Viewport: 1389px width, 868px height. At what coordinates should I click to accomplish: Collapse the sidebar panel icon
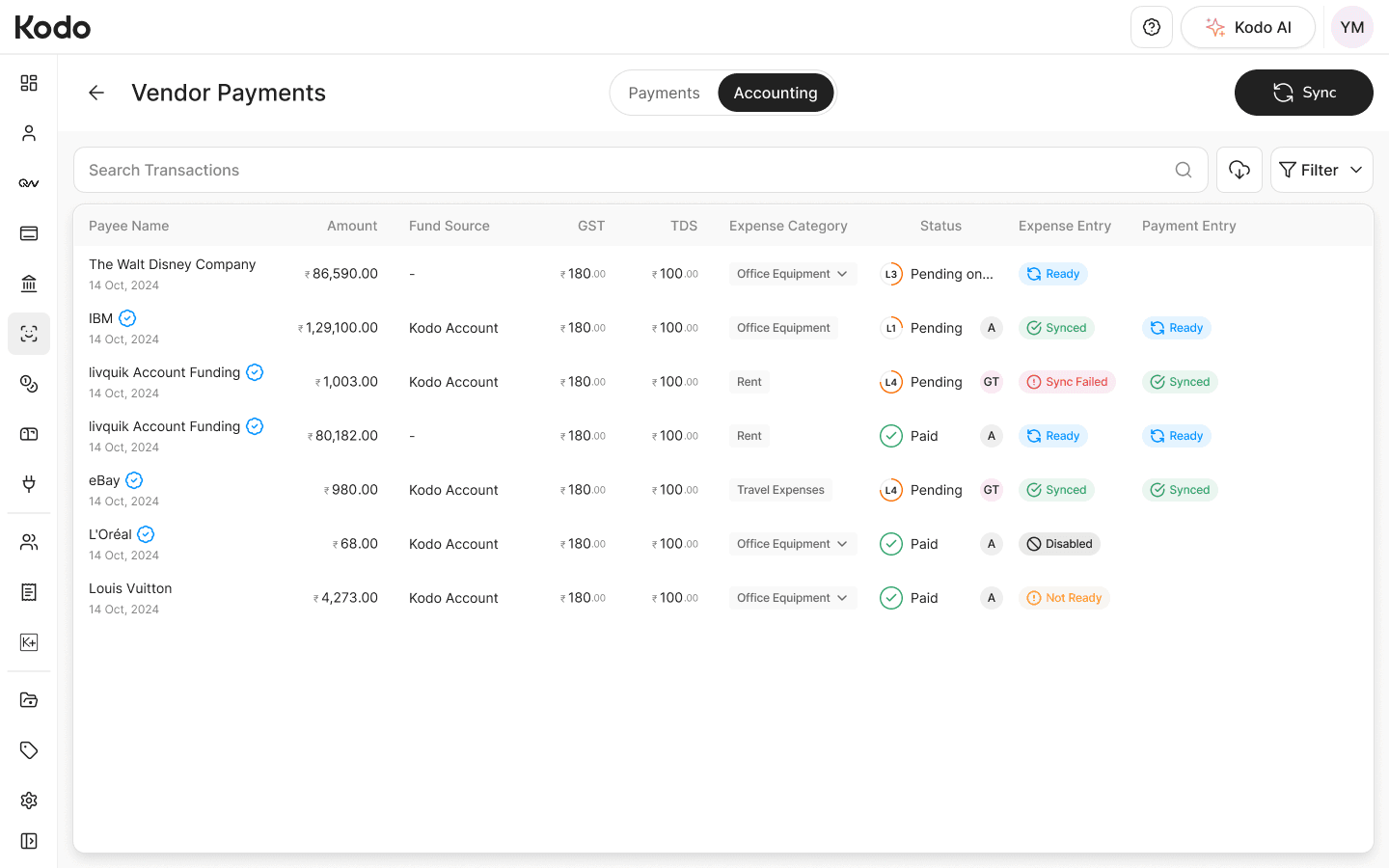tap(29, 841)
